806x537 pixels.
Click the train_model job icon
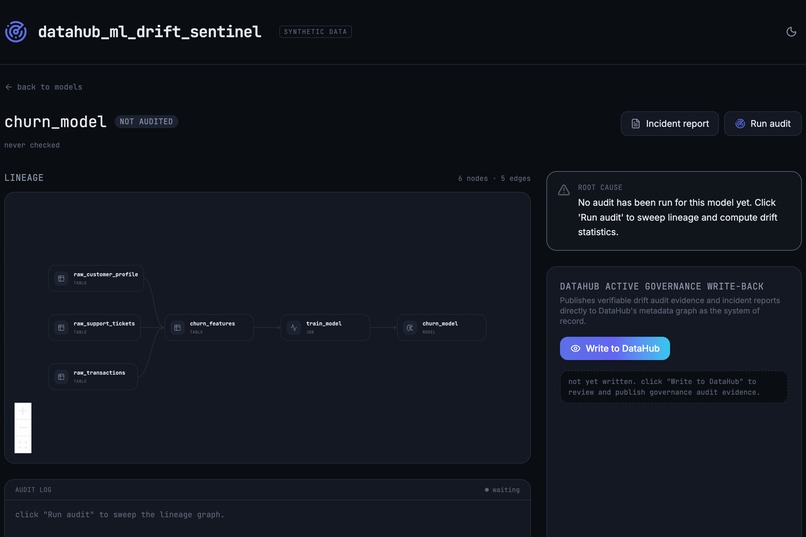pos(294,327)
